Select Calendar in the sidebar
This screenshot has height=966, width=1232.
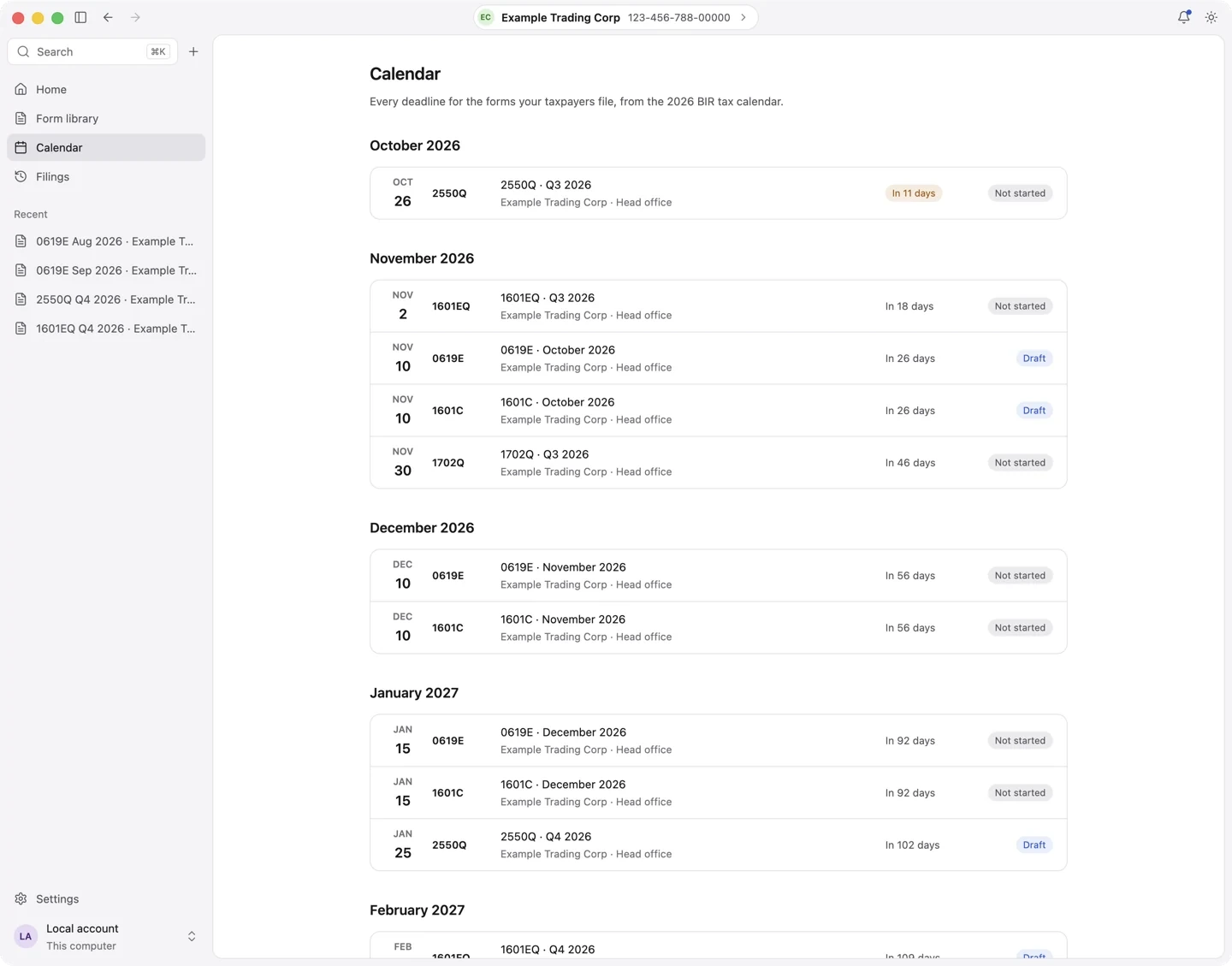[x=106, y=147]
